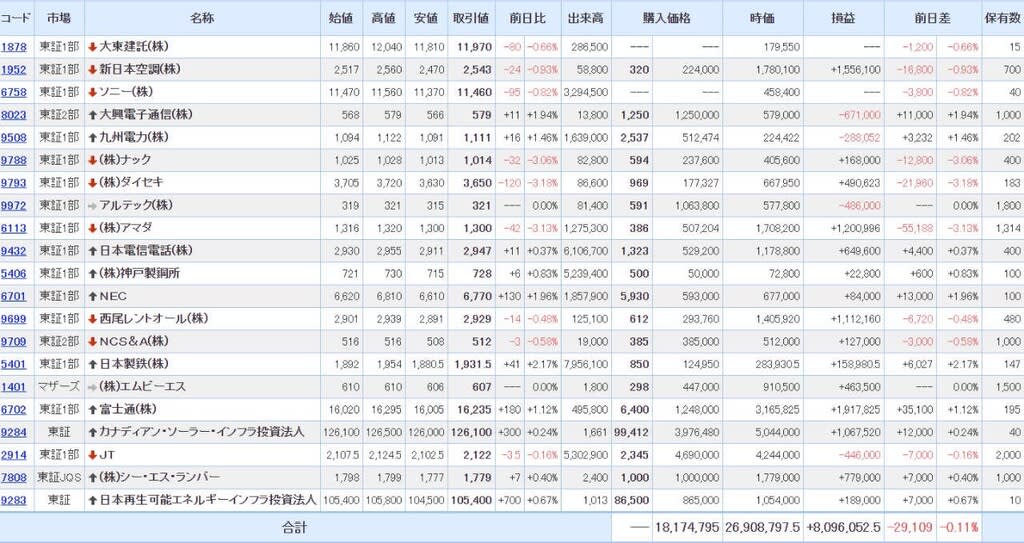1024x543 pixels.
Task: Open stock code link 1878
Action: coord(13,47)
